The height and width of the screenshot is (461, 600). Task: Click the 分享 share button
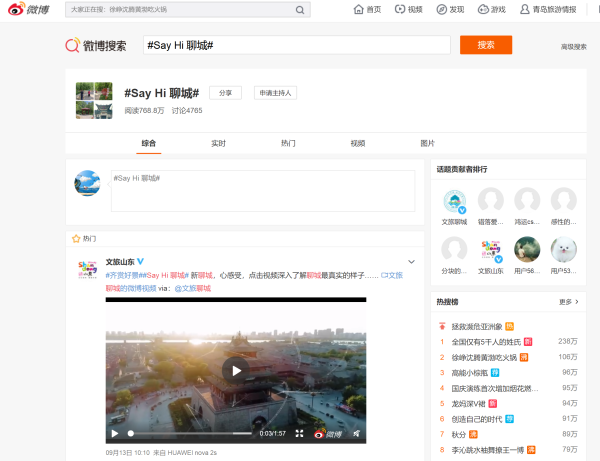pyautogui.click(x=225, y=93)
